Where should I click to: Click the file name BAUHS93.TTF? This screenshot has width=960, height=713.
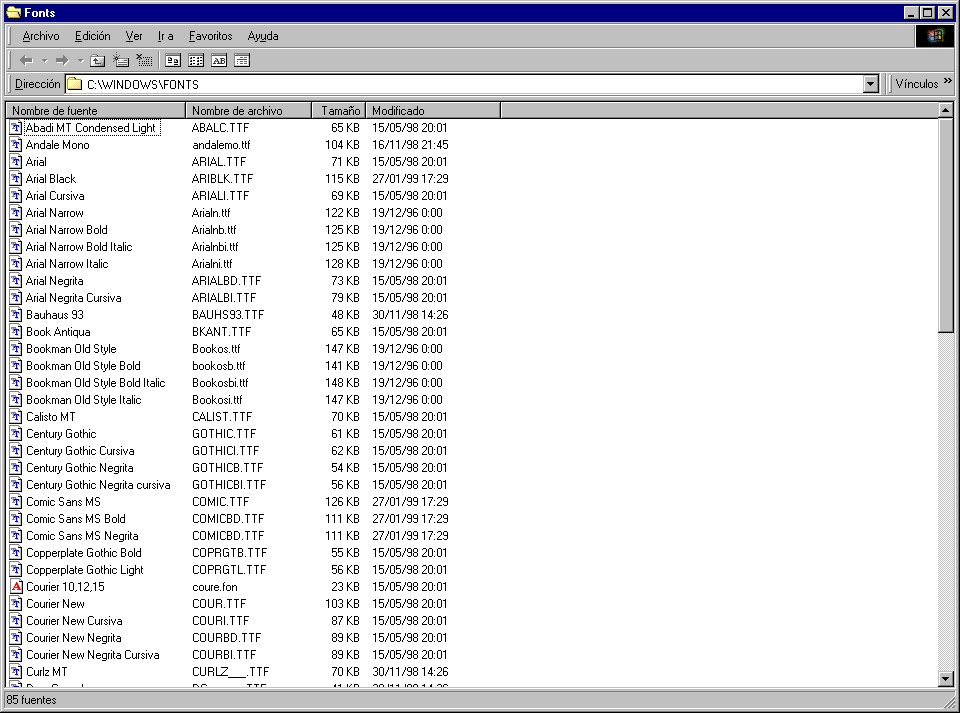[x=228, y=315]
